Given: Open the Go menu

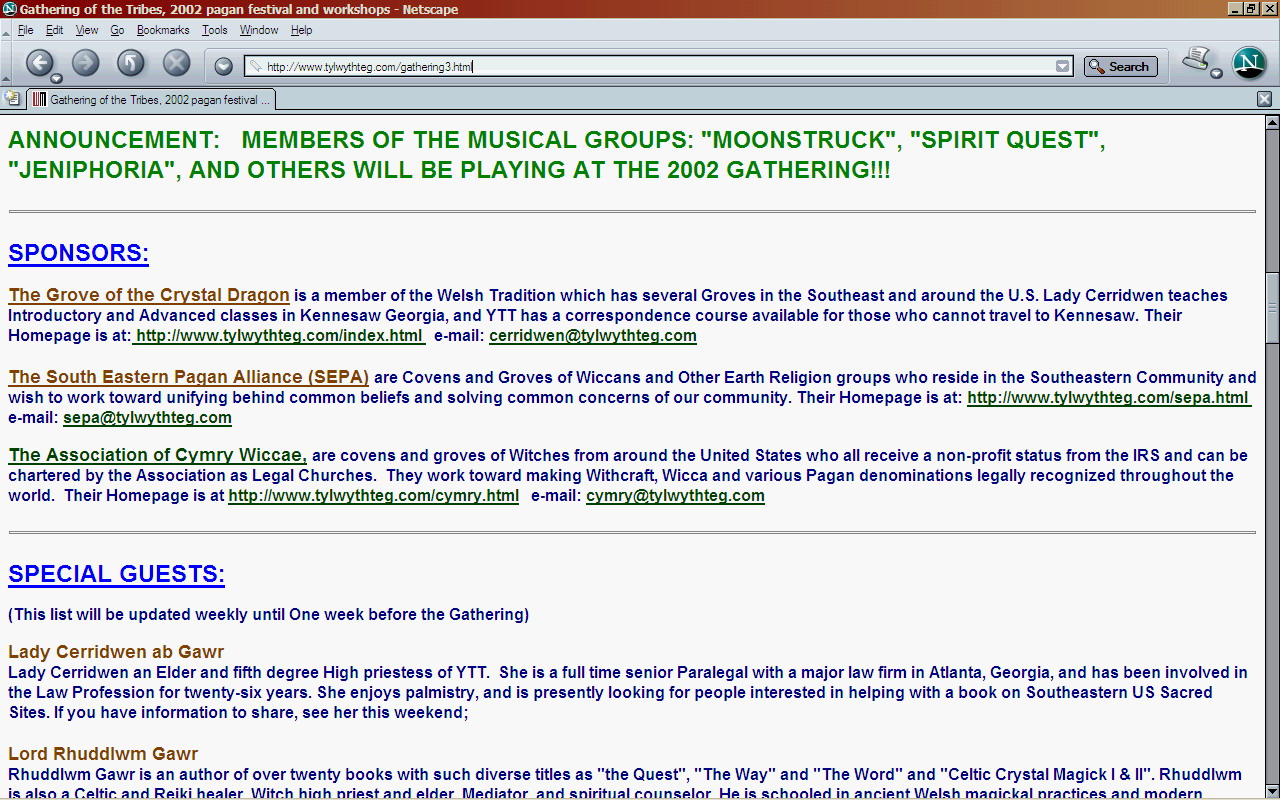Looking at the screenshot, I should [x=117, y=30].
